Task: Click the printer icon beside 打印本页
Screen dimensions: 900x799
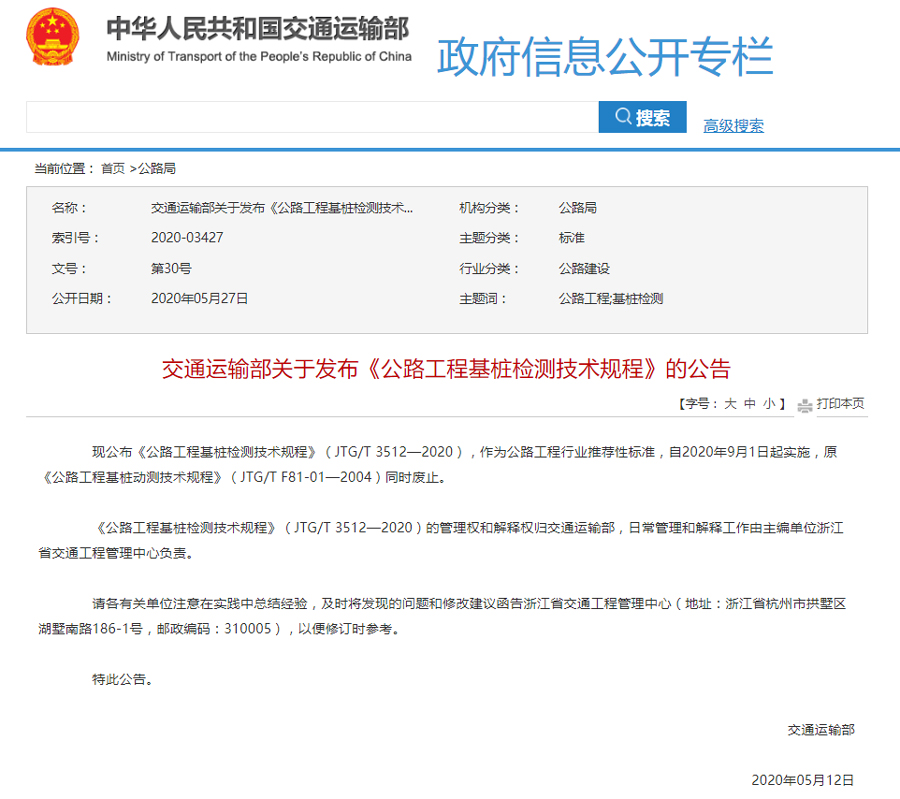Action: click(x=804, y=405)
